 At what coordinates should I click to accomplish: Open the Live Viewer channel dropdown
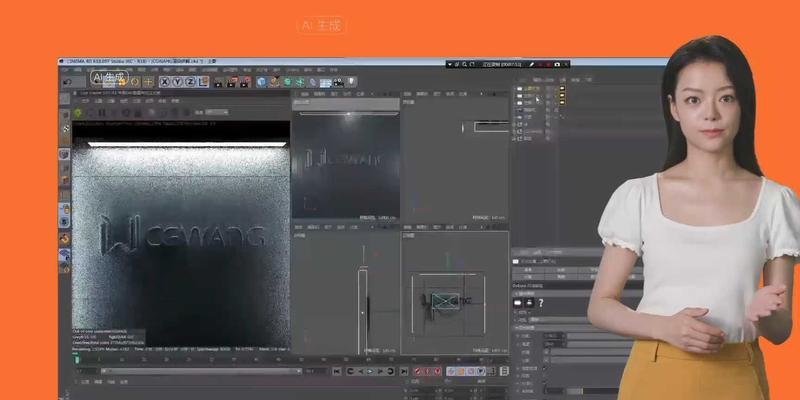point(216,112)
